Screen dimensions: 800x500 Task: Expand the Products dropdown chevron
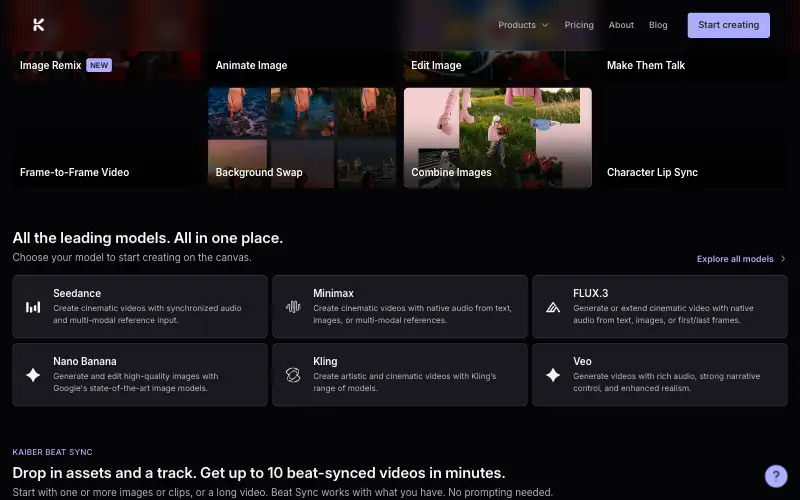(x=545, y=25)
